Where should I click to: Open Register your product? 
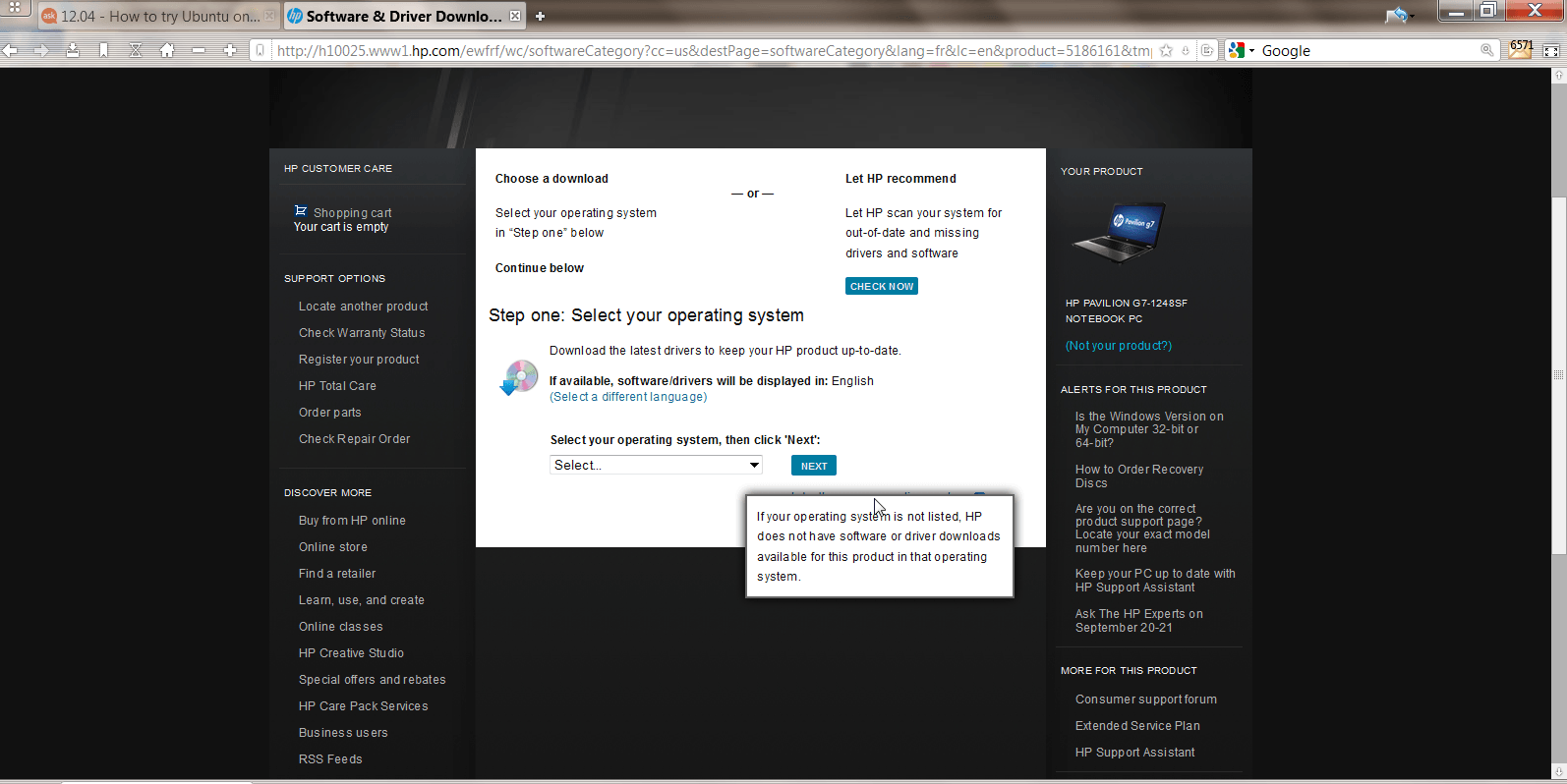point(359,360)
